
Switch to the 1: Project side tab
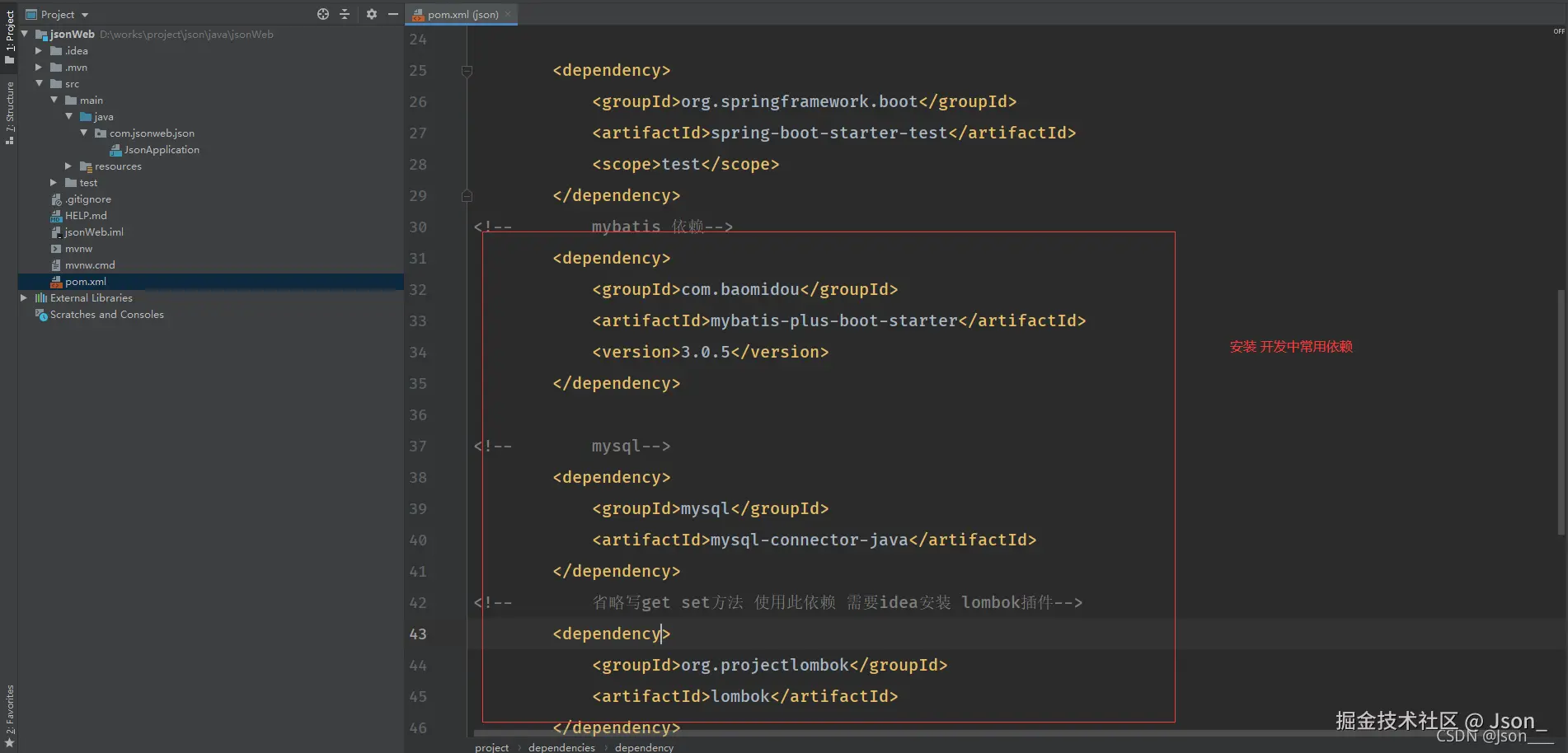coord(9,36)
